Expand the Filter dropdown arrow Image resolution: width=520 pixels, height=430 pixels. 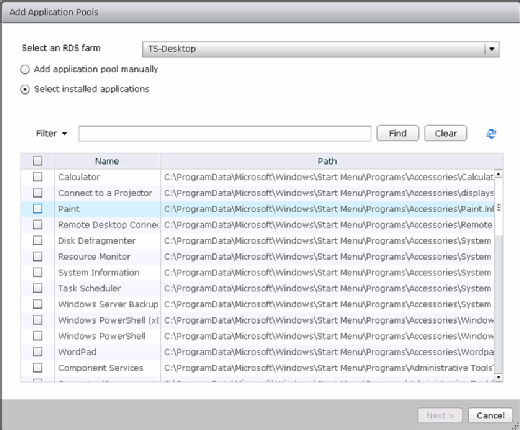pyautogui.click(x=64, y=134)
